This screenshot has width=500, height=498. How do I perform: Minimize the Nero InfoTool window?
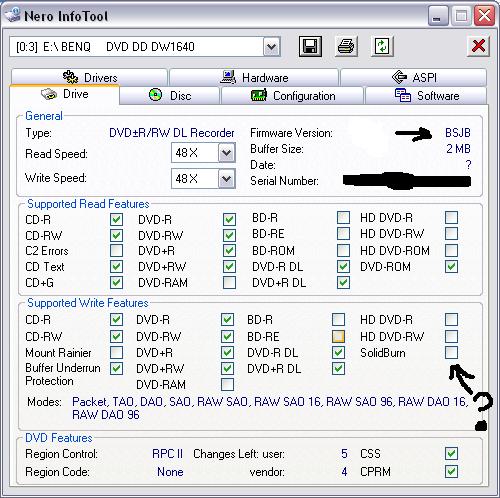tap(437, 16)
